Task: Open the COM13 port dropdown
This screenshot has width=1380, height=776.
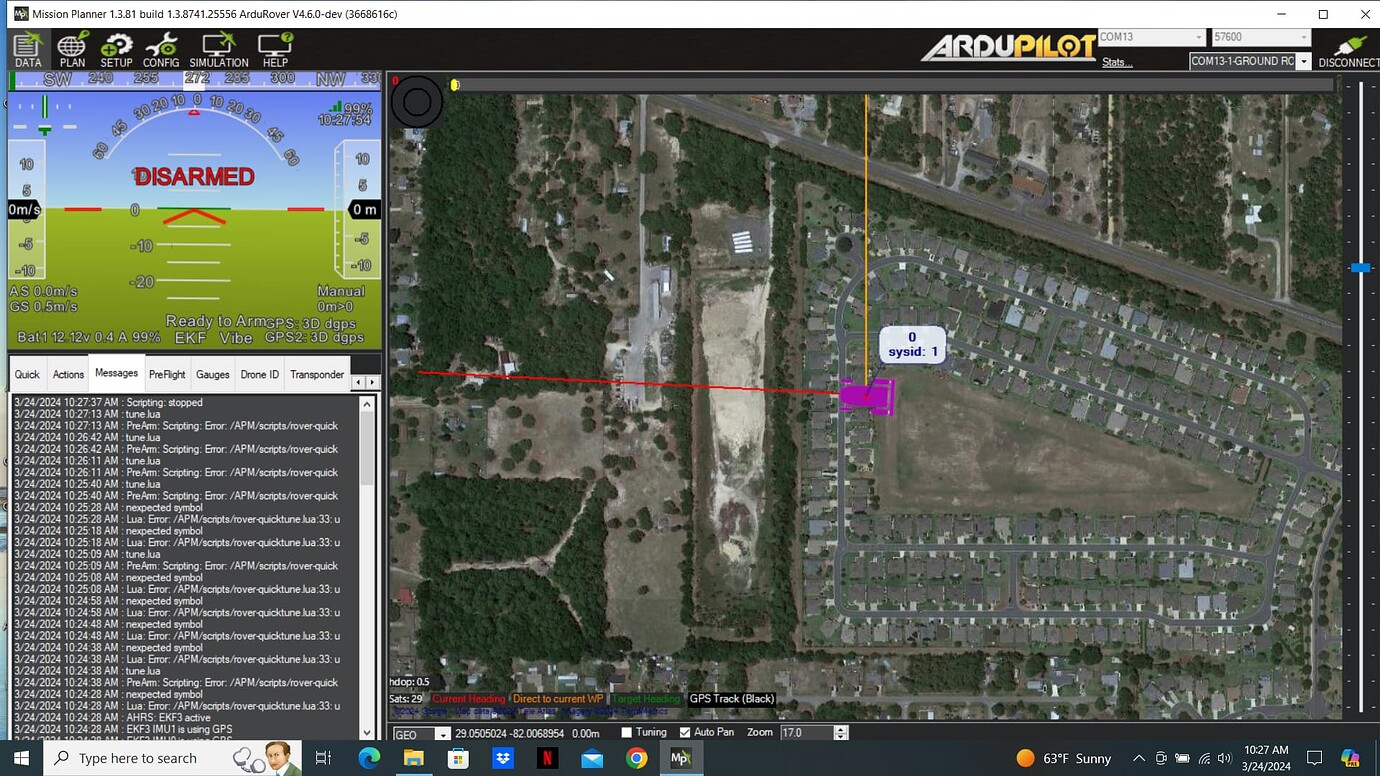Action: click(x=1198, y=36)
